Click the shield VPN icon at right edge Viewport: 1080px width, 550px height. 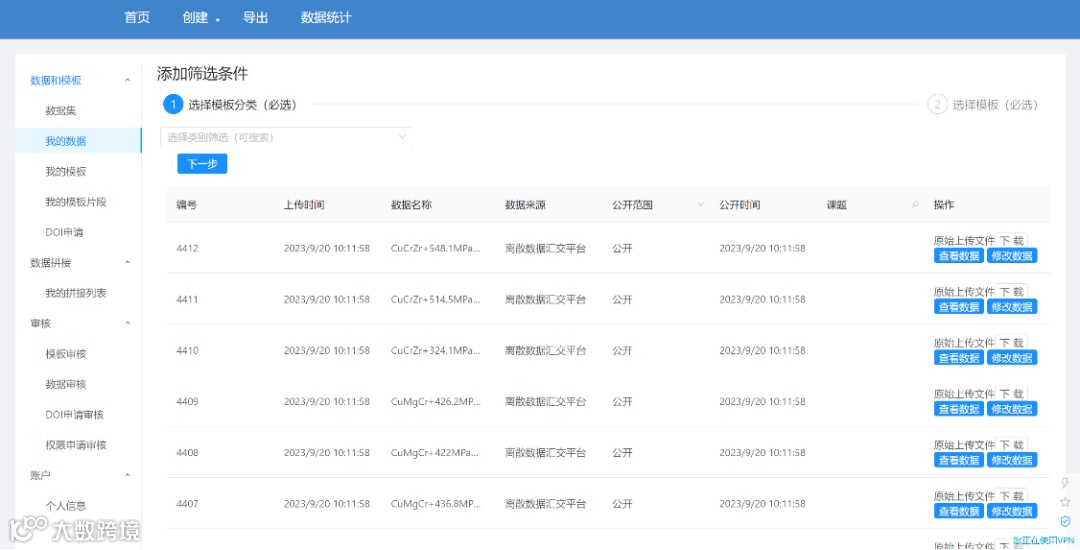[x=1065, y=521]
